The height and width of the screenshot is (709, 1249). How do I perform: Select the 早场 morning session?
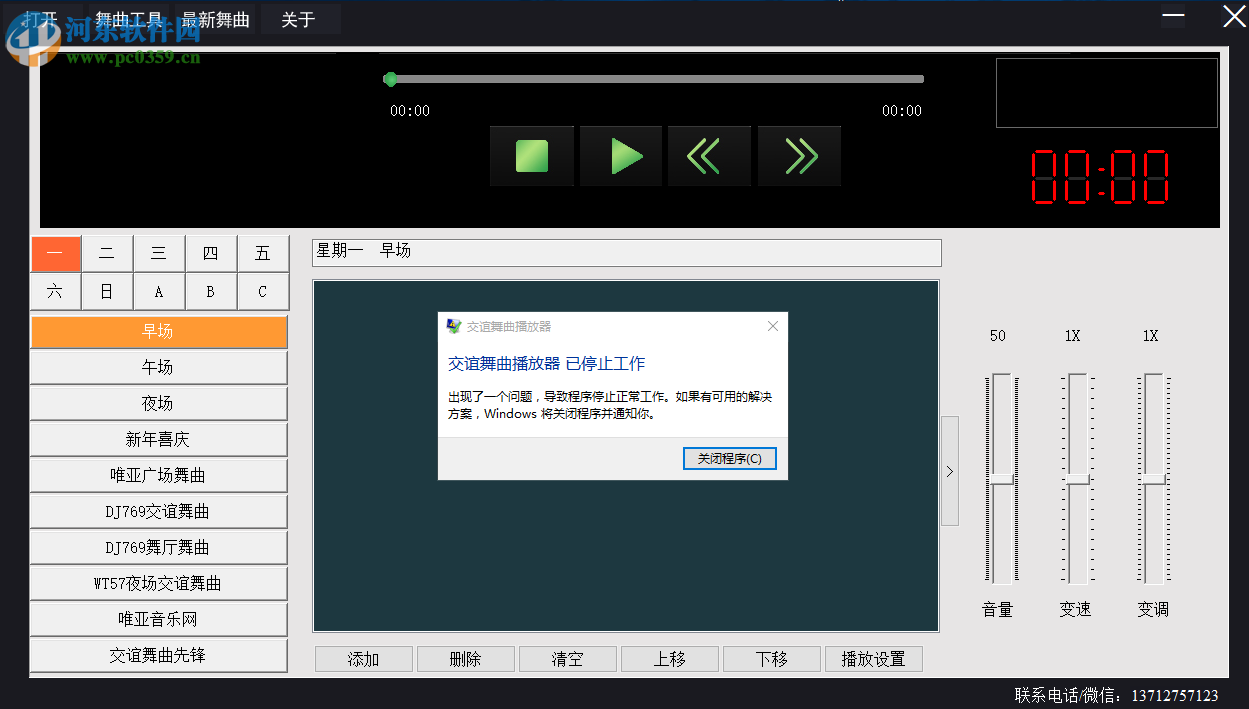click(158, 331)
